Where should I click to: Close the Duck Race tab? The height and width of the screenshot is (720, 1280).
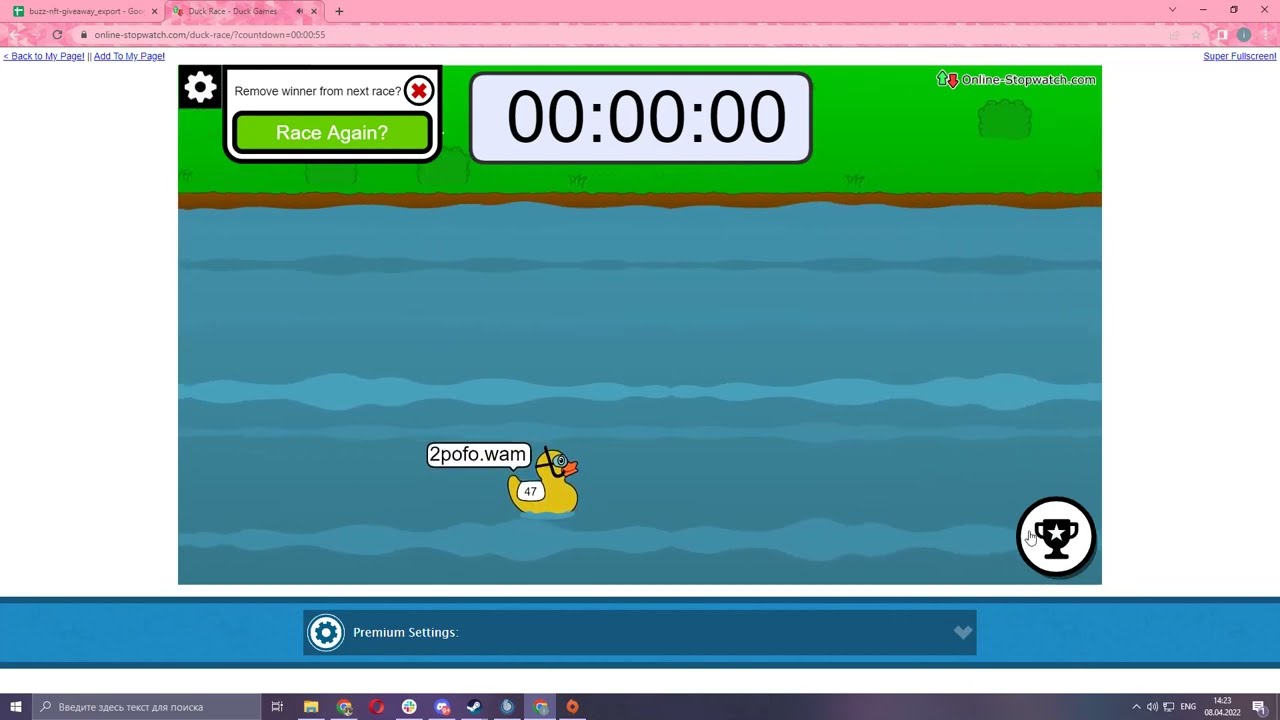click(315, 11)
